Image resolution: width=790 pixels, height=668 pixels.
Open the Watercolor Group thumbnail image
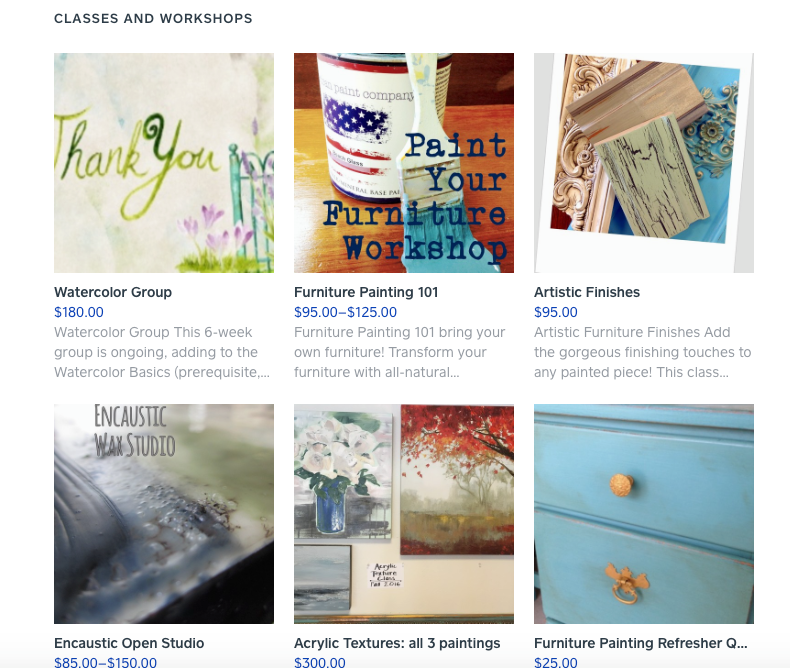[164, 163]
